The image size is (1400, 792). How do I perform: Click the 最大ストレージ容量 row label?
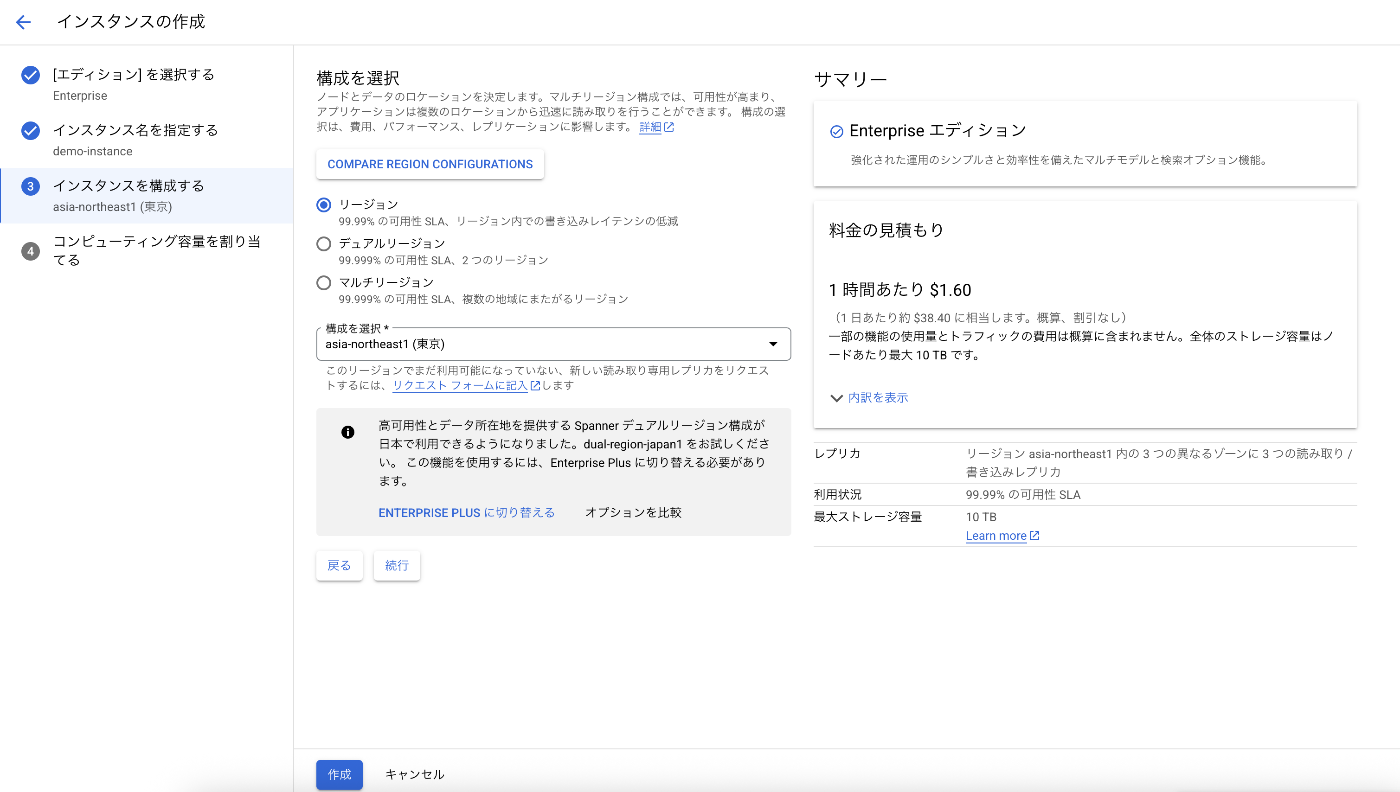(868, 517)
